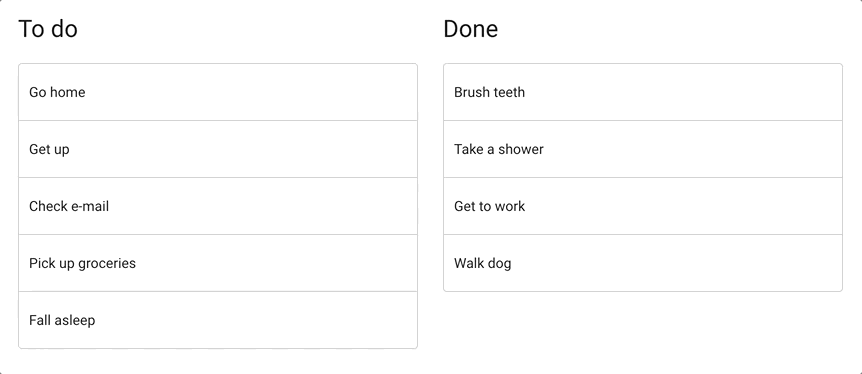The image size is (862, 374).
Task: Select the task about buying groceries
Action: pyautogui.click(x=218, y=263)
